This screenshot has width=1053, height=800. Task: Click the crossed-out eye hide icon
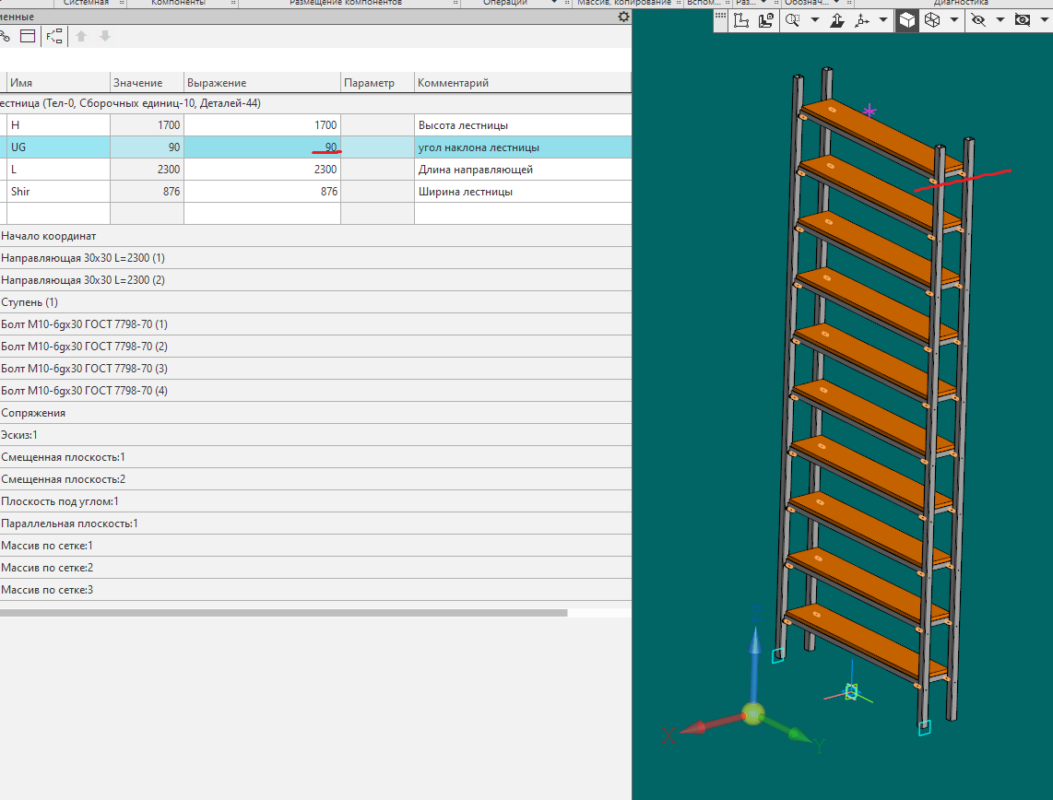[x=978, y=21]
